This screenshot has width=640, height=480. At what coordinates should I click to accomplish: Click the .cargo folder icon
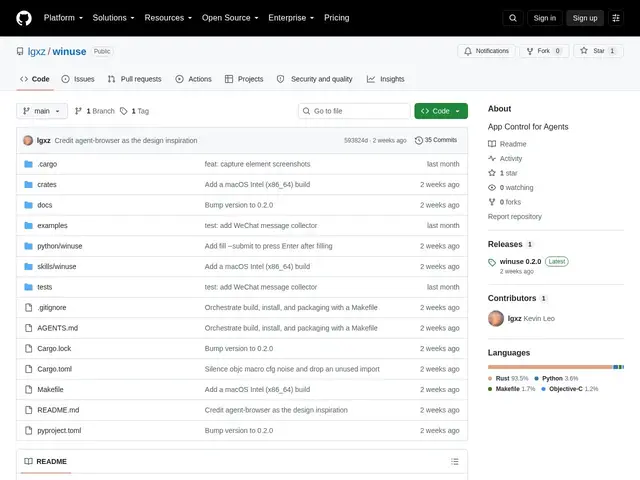[x=28, y=164]
